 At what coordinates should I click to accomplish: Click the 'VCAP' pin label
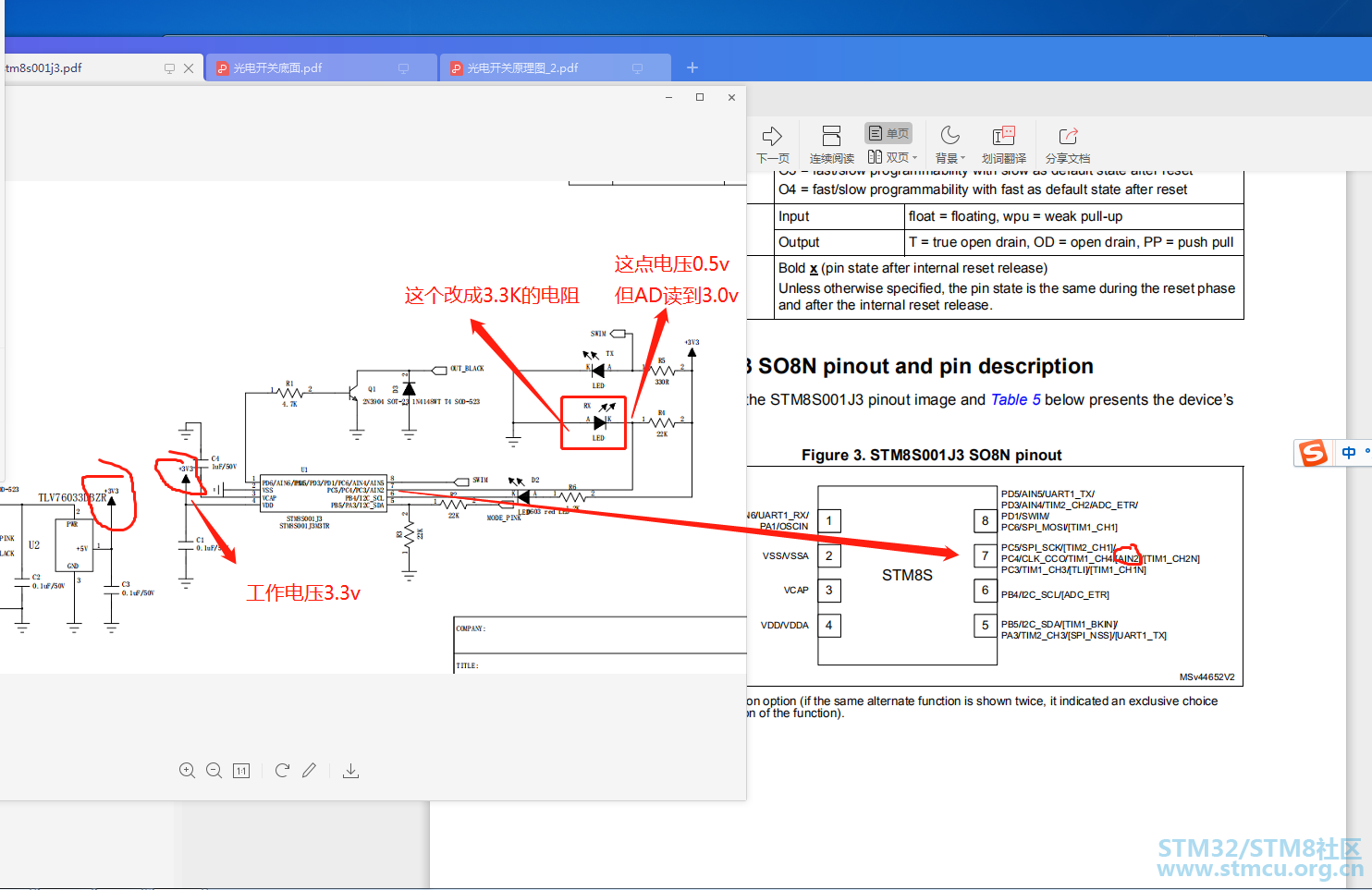coord(796,590)
